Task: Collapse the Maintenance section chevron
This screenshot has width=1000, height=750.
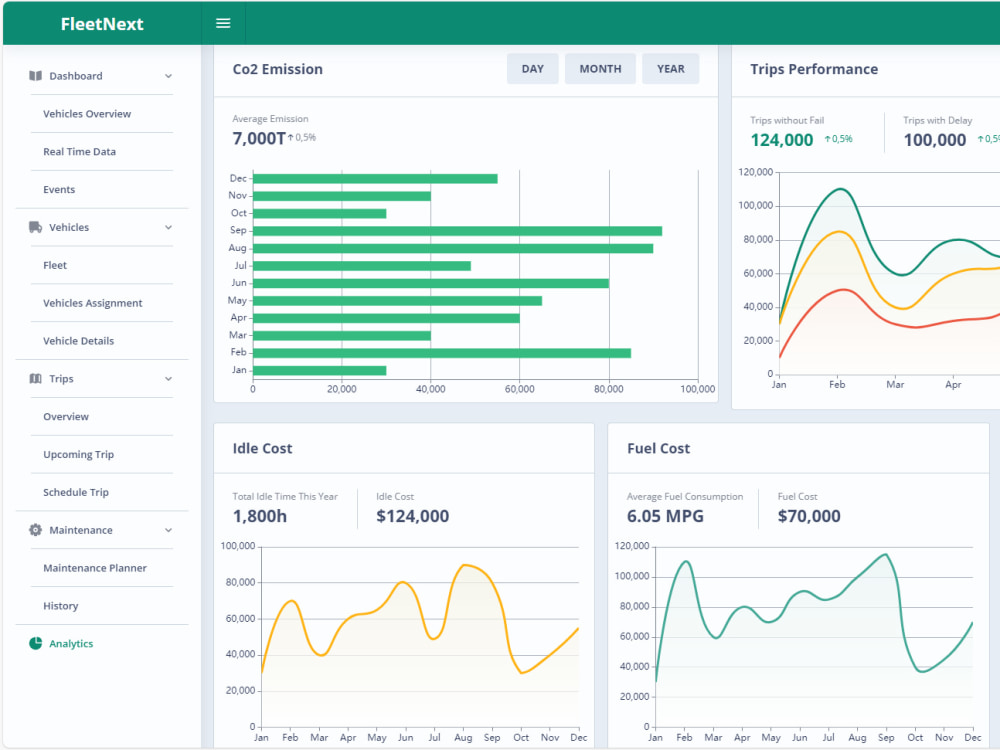Action: [x=168, y=530]
